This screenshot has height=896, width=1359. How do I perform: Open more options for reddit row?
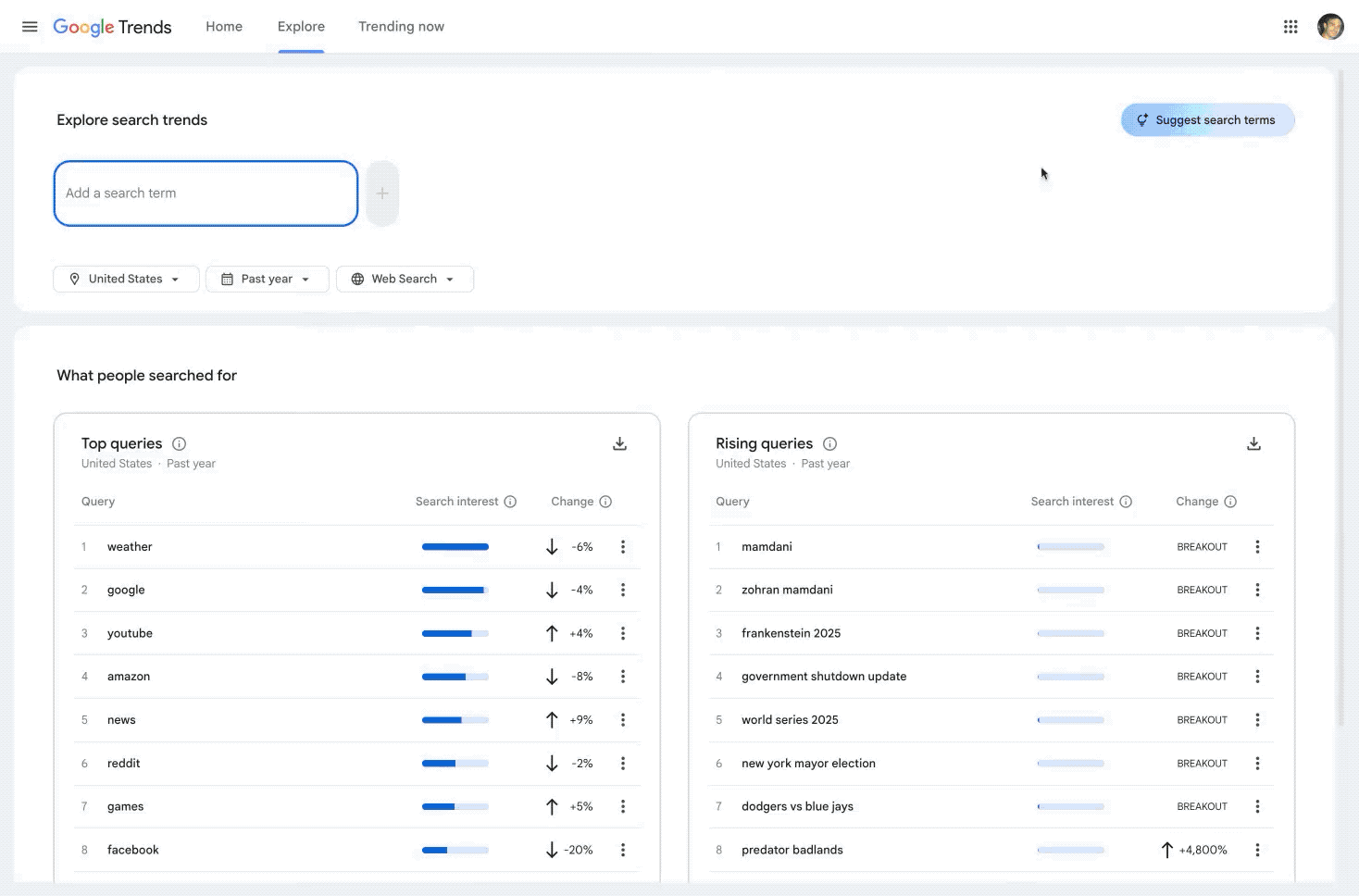coord(623,764)
